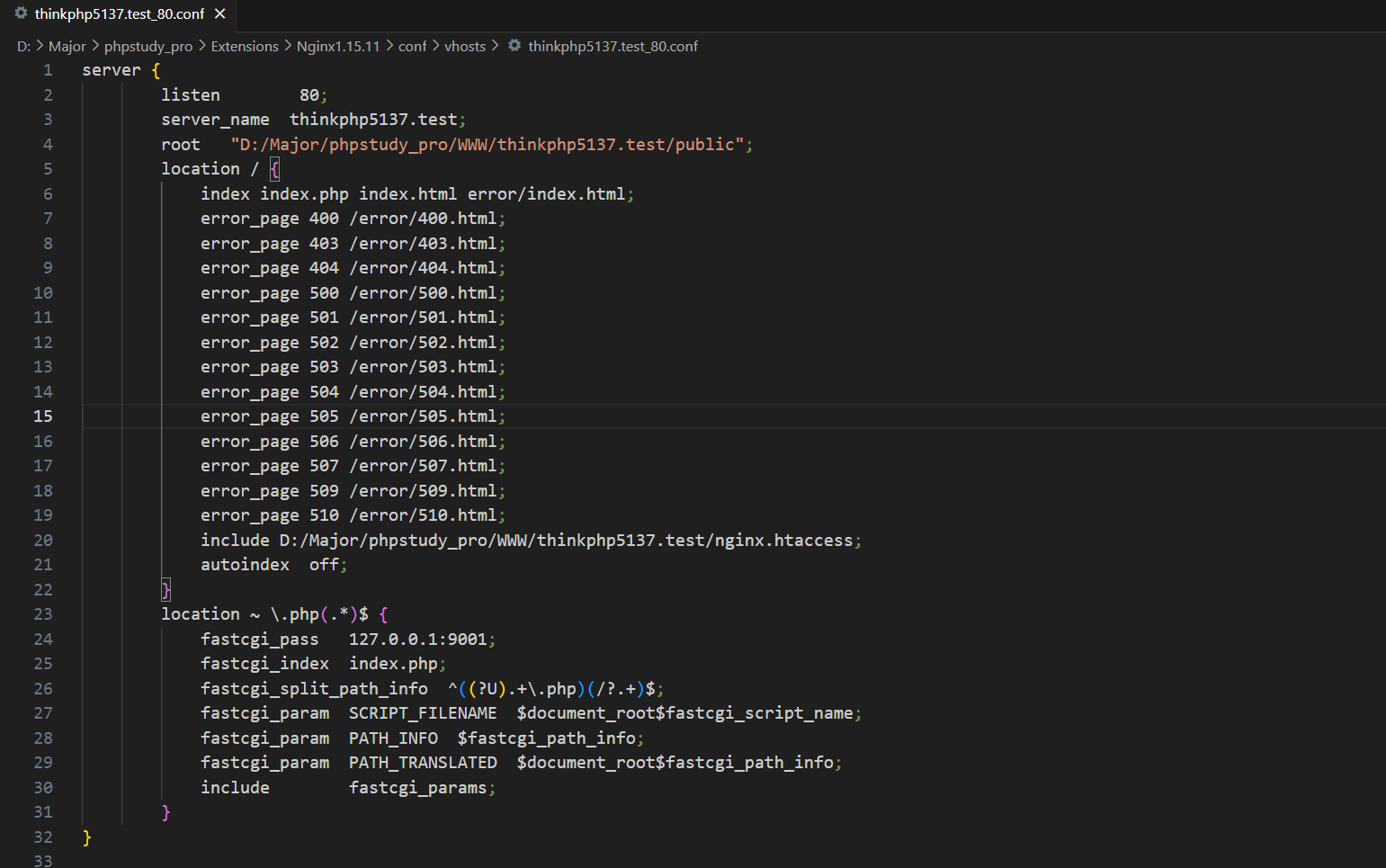Click the opening brace after 'location /'

click(274, 169)
